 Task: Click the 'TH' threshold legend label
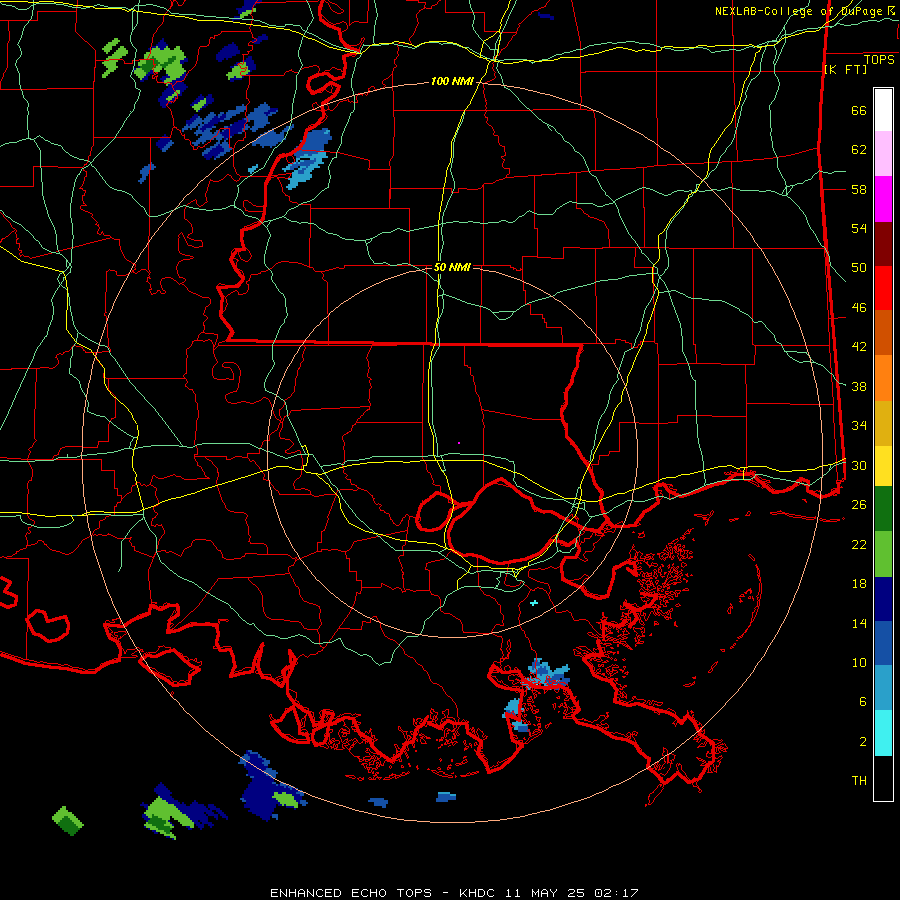859,781
